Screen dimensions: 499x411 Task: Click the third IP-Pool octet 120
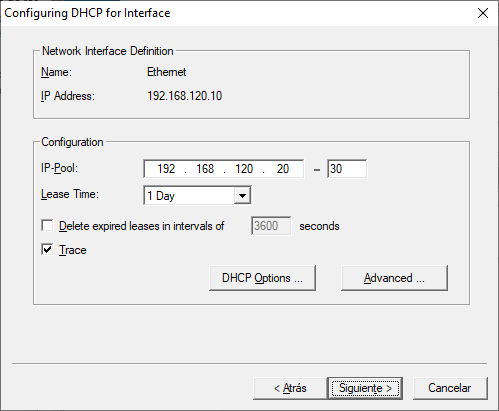pos(244,169)
